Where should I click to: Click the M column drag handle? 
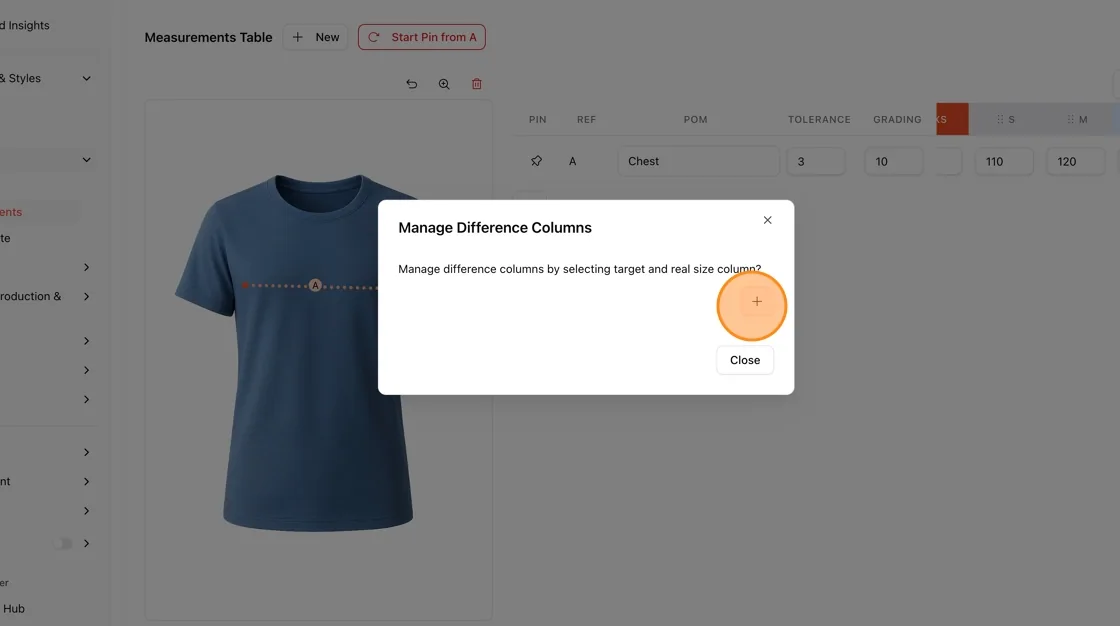point(1070,119)
